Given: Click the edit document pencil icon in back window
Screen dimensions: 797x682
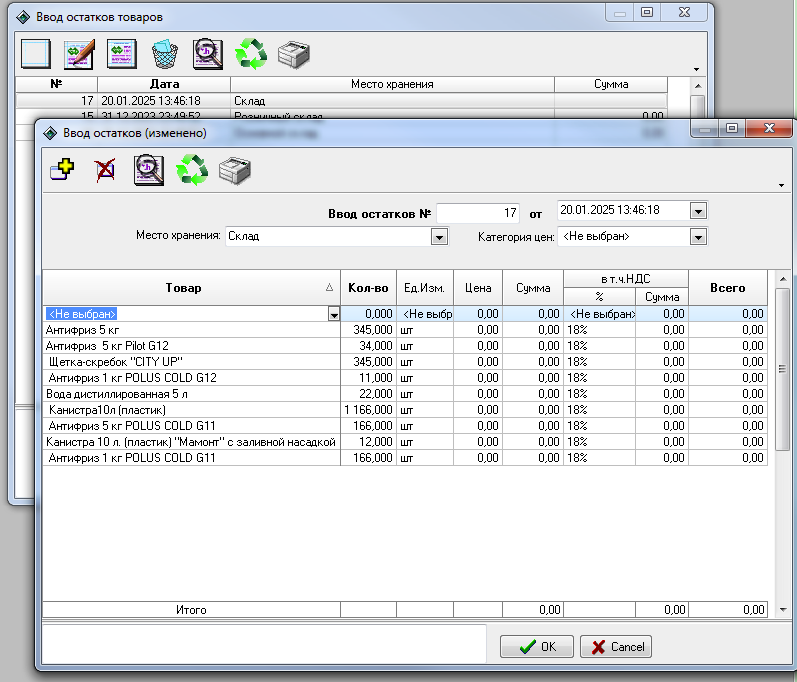Looking at the screenshot, I should [79, 54].
